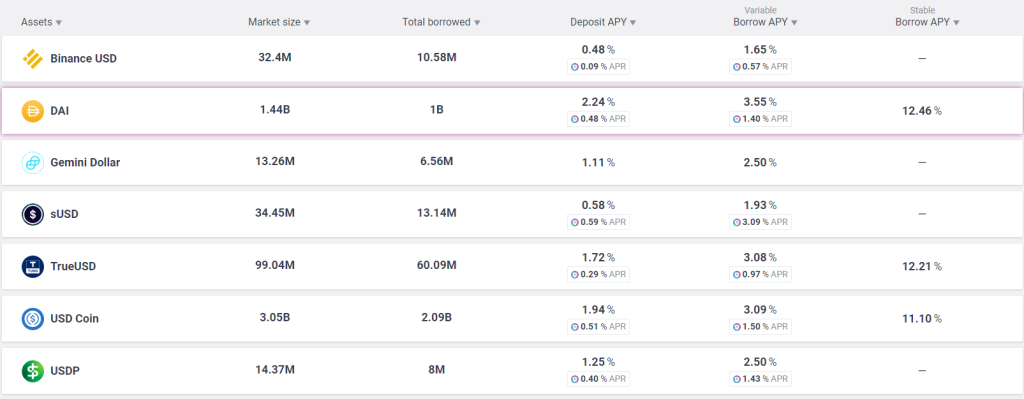
Task: Sort by Market size column
Action: pos(279,22)
